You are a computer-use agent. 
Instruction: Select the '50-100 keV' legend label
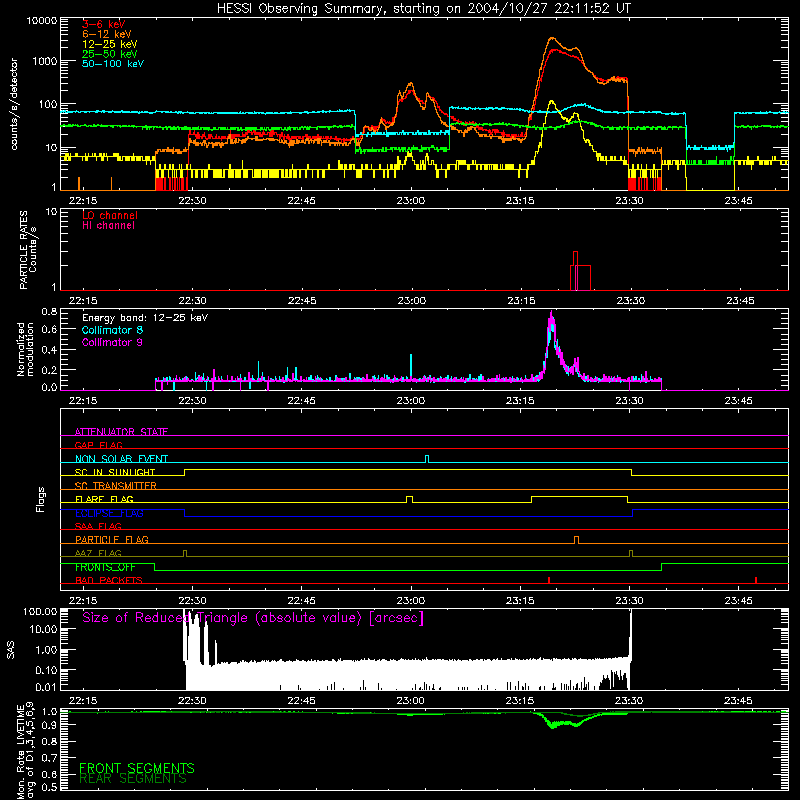pos(113,64)
